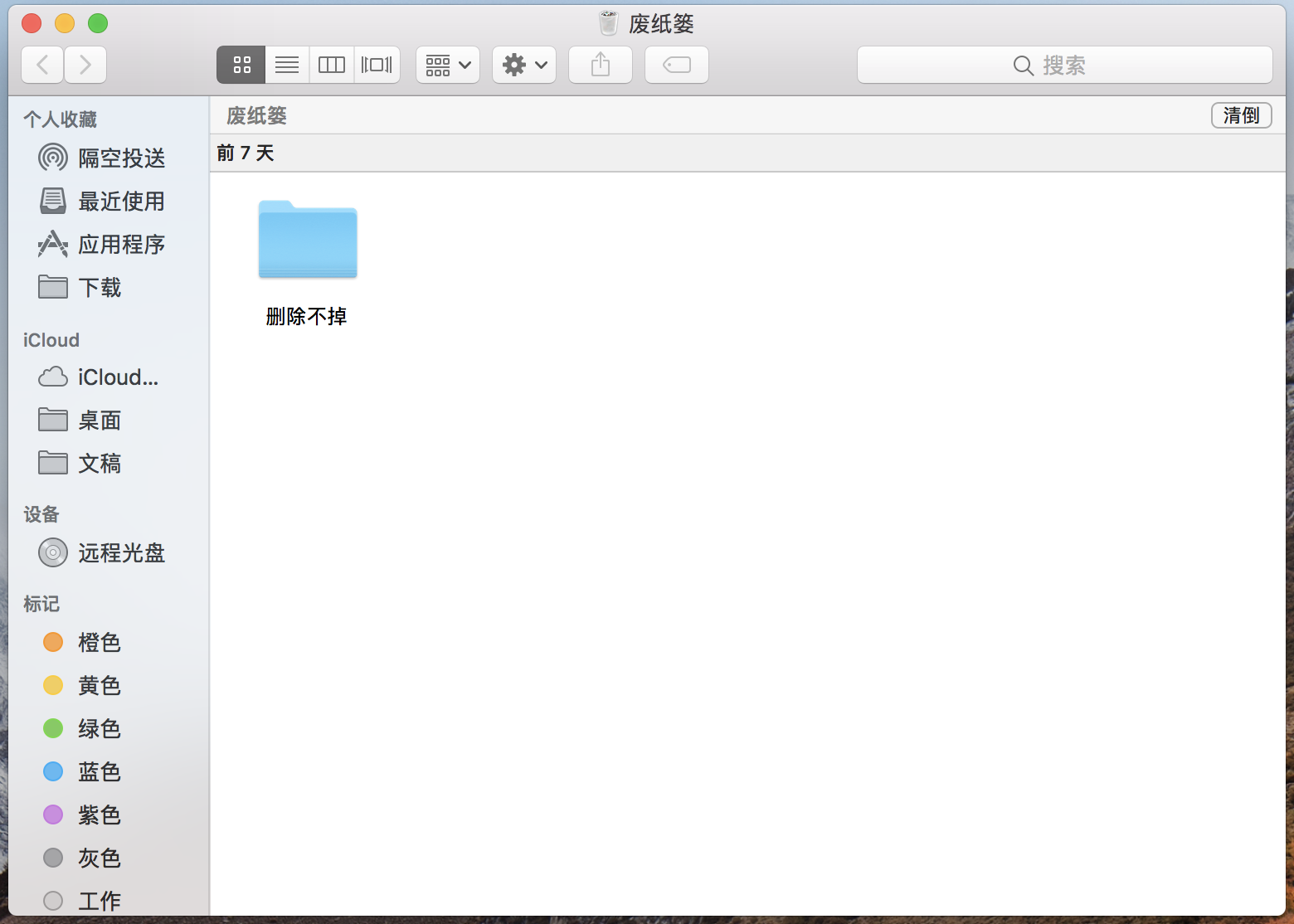
Task: Click the 清倒 empty trash button
Action: tap(1241, 115)
